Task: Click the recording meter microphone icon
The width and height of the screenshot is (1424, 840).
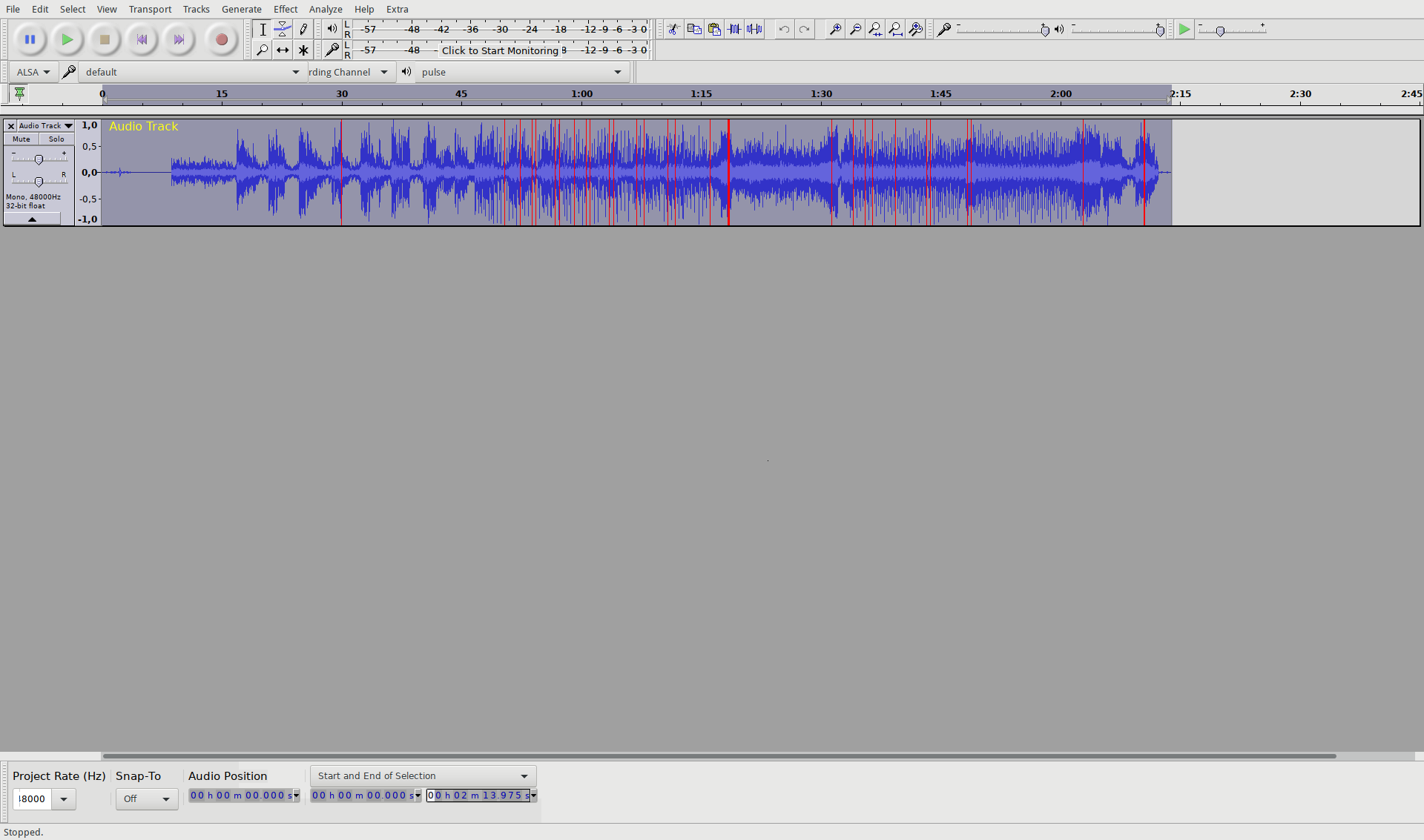Action: (332, 50)
